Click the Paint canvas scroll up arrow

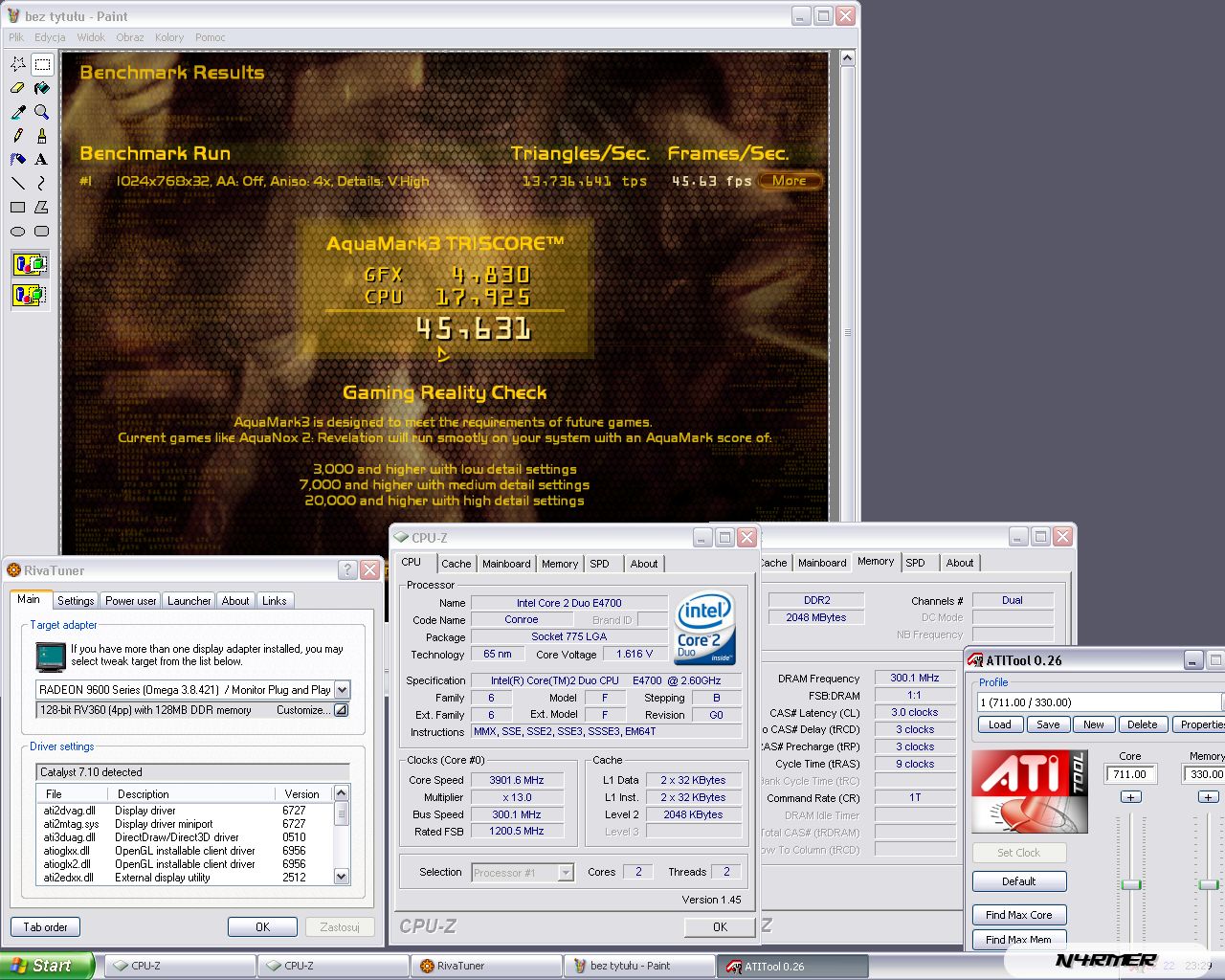click(x=846, y=59)
